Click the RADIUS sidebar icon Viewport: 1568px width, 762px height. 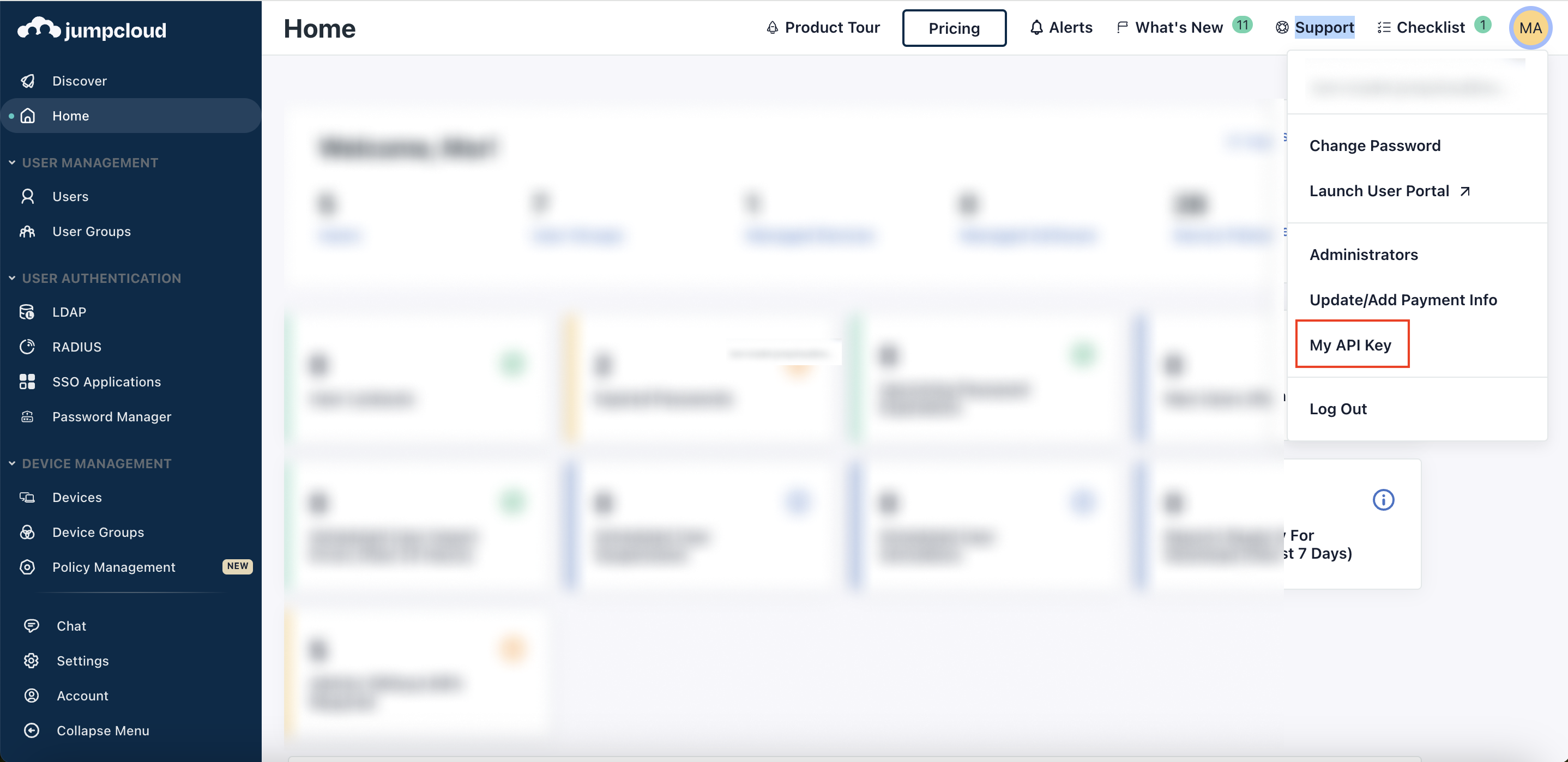coord(28,346)
